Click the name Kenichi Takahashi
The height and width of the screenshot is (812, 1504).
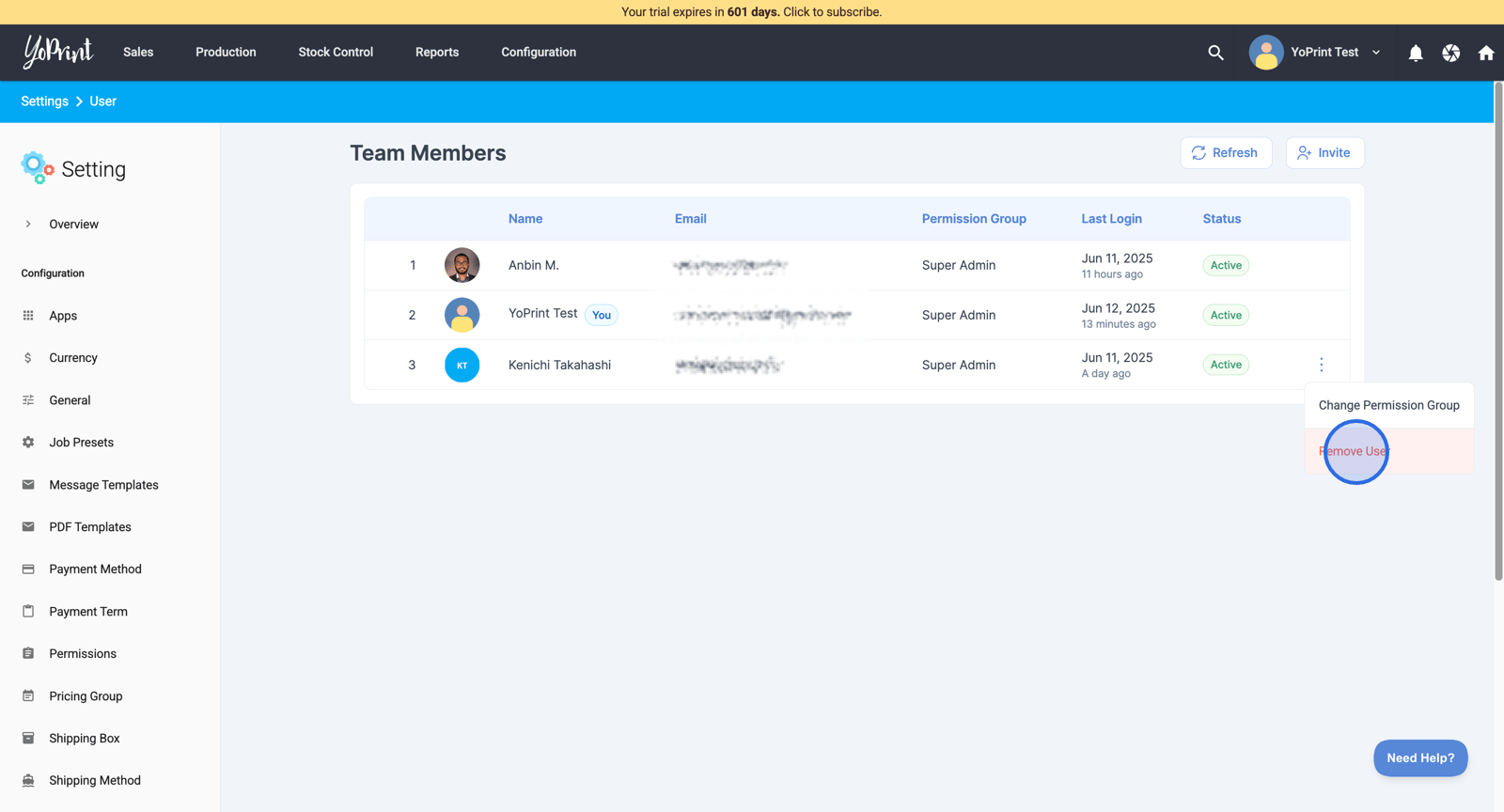[x=559, y=365]
